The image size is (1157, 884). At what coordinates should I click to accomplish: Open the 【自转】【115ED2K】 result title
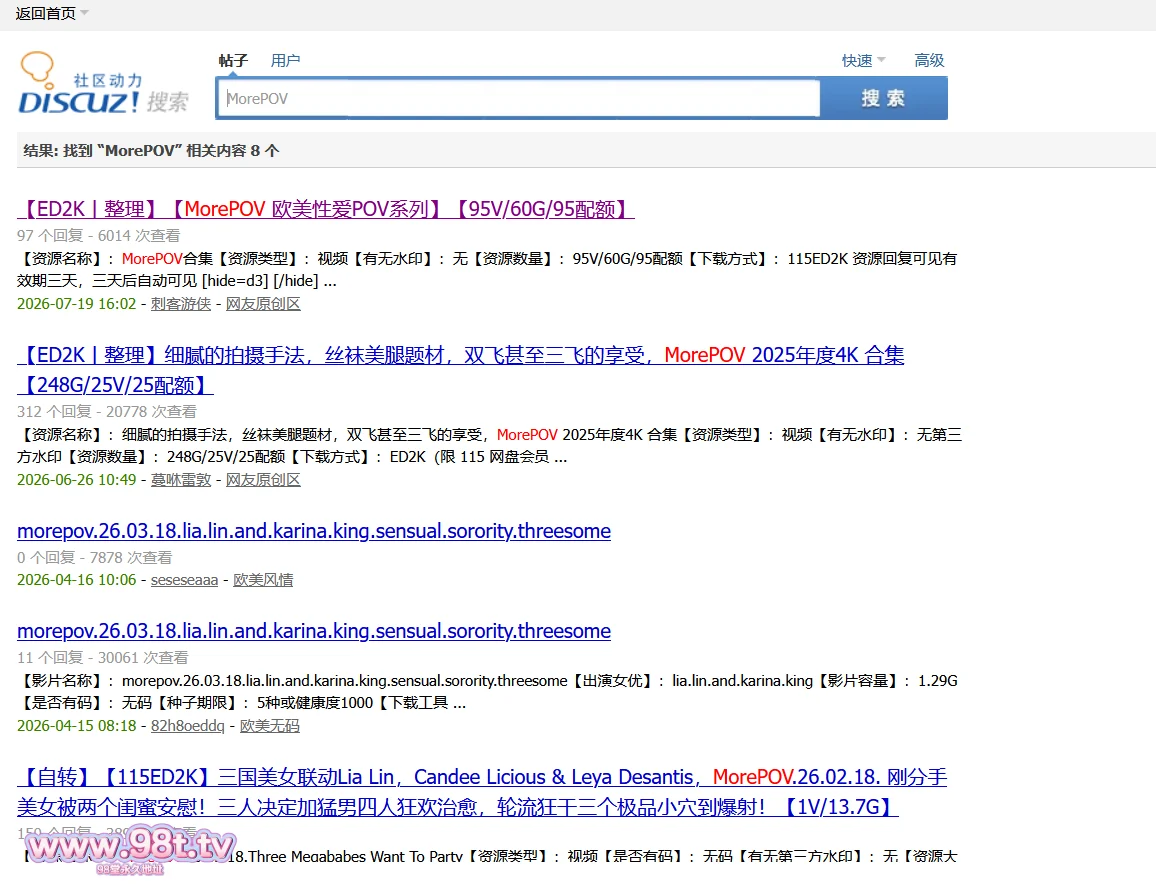tap(482, 792)
